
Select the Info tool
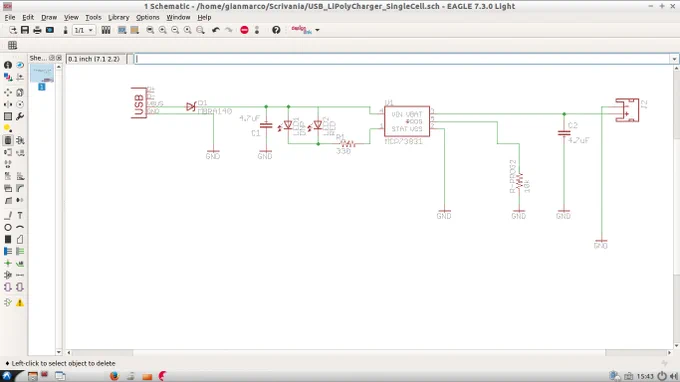[8, 65]
